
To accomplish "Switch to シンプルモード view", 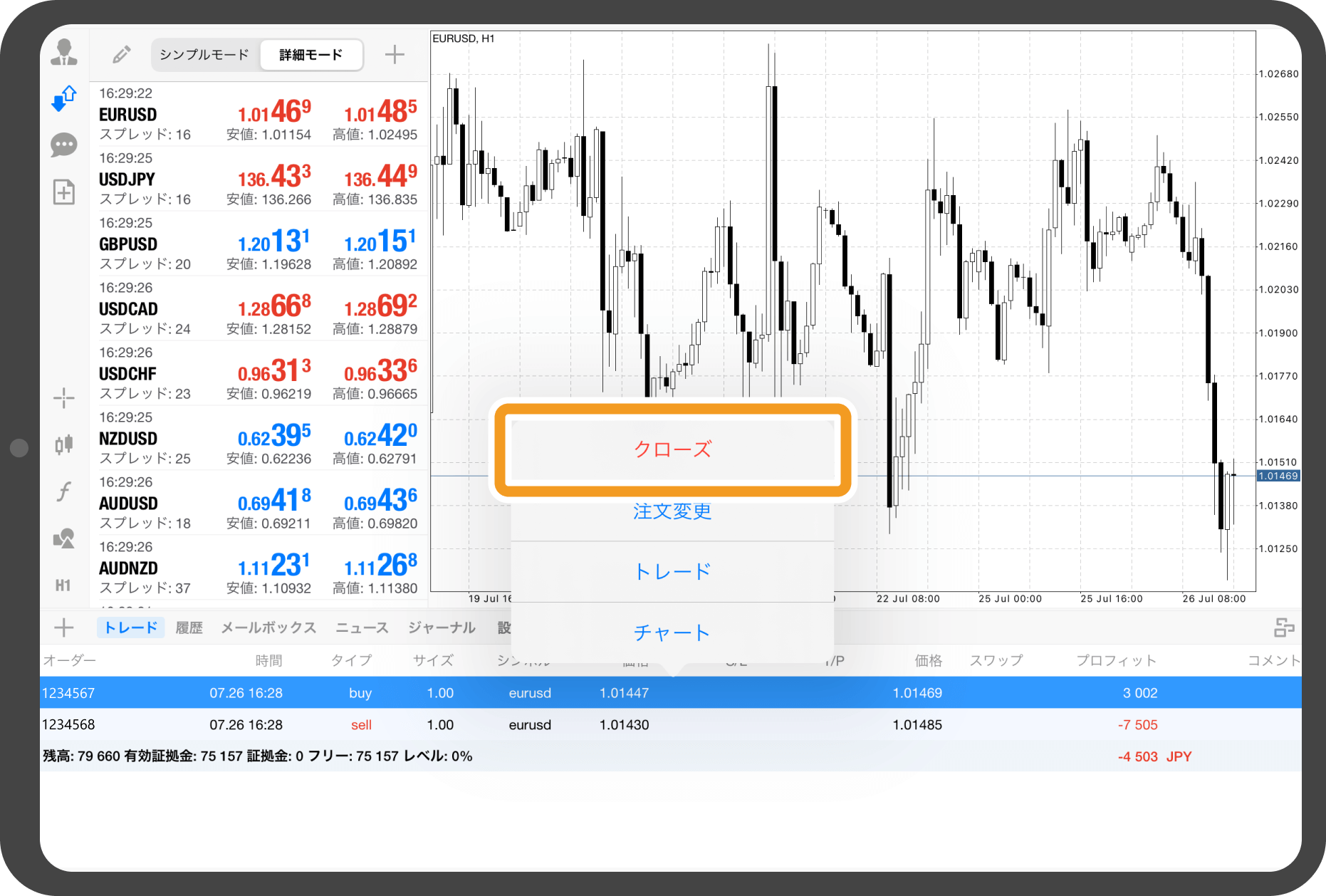I will coord(204,55).
